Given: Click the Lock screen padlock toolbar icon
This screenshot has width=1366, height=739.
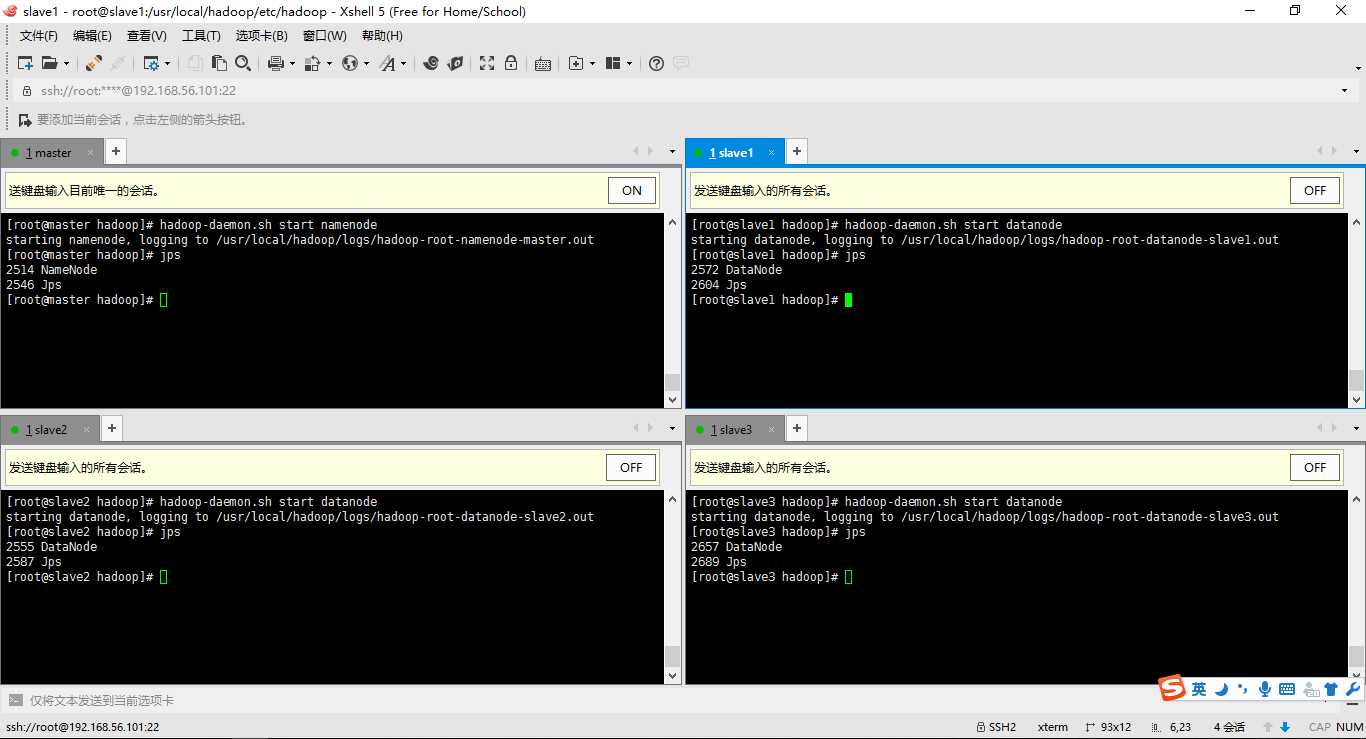Looking at the screenshot, I should click(511, 63).
